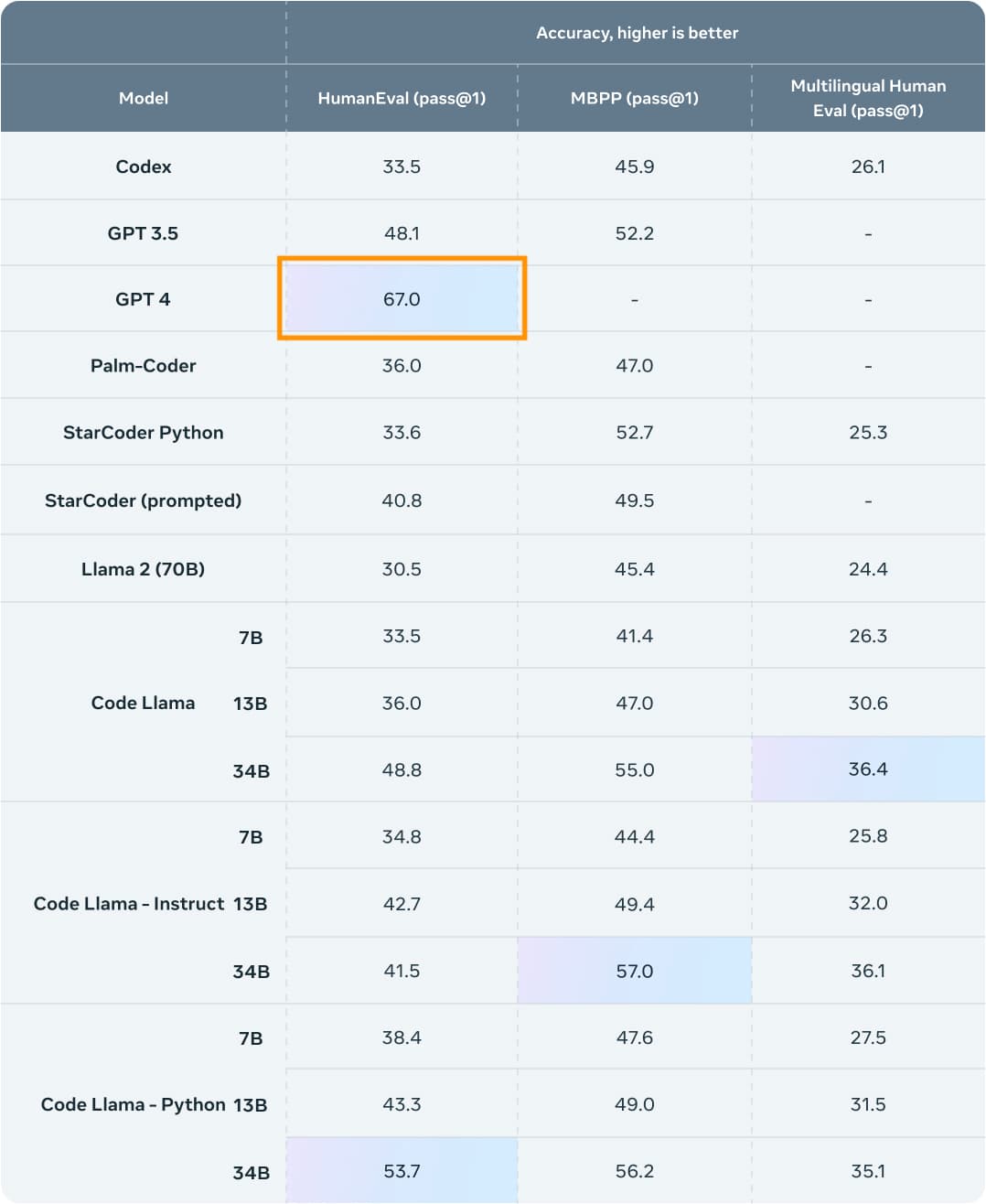
Task: Select the 'GPT 4' model name
Action: point(143,299)
